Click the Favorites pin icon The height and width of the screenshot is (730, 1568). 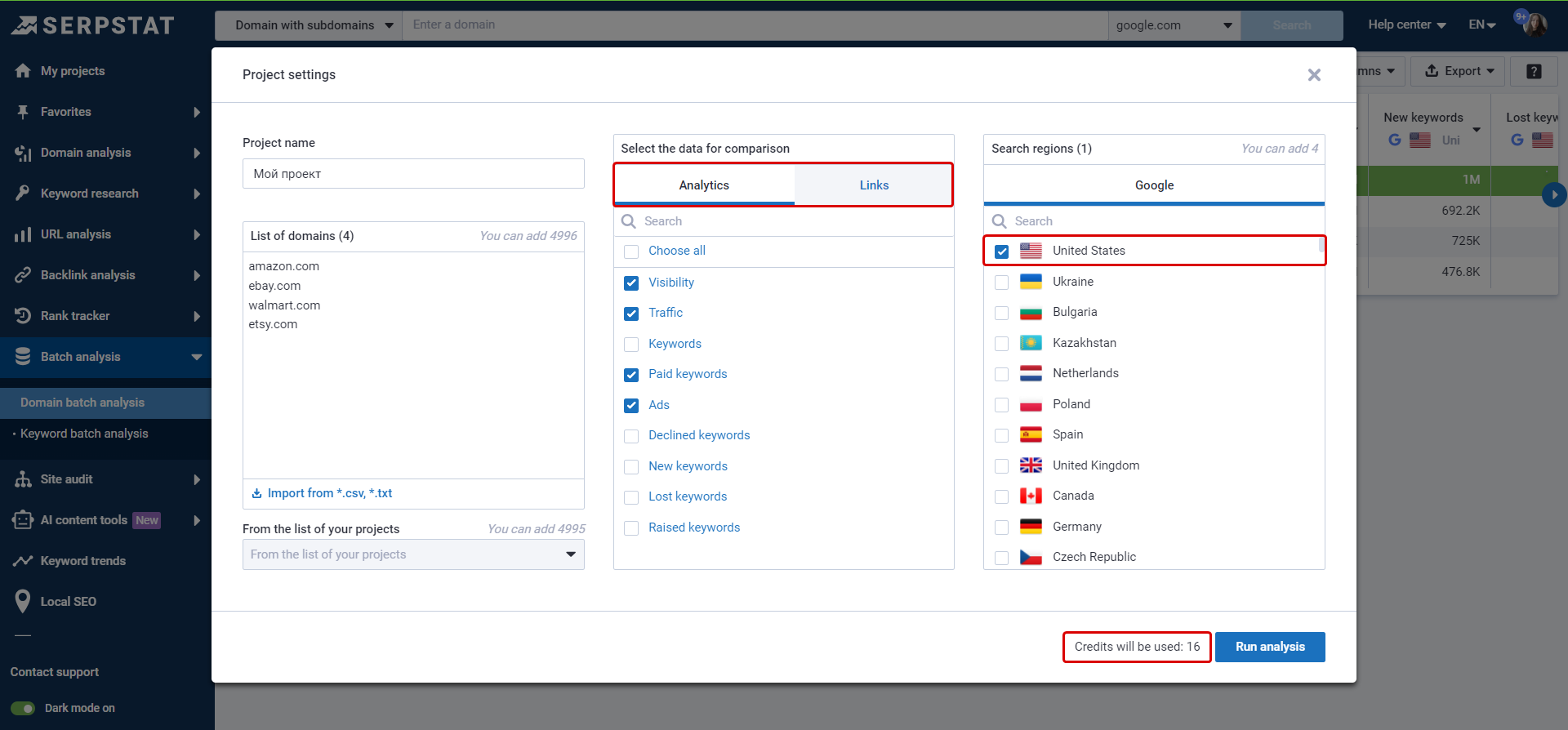click(23, 112)
